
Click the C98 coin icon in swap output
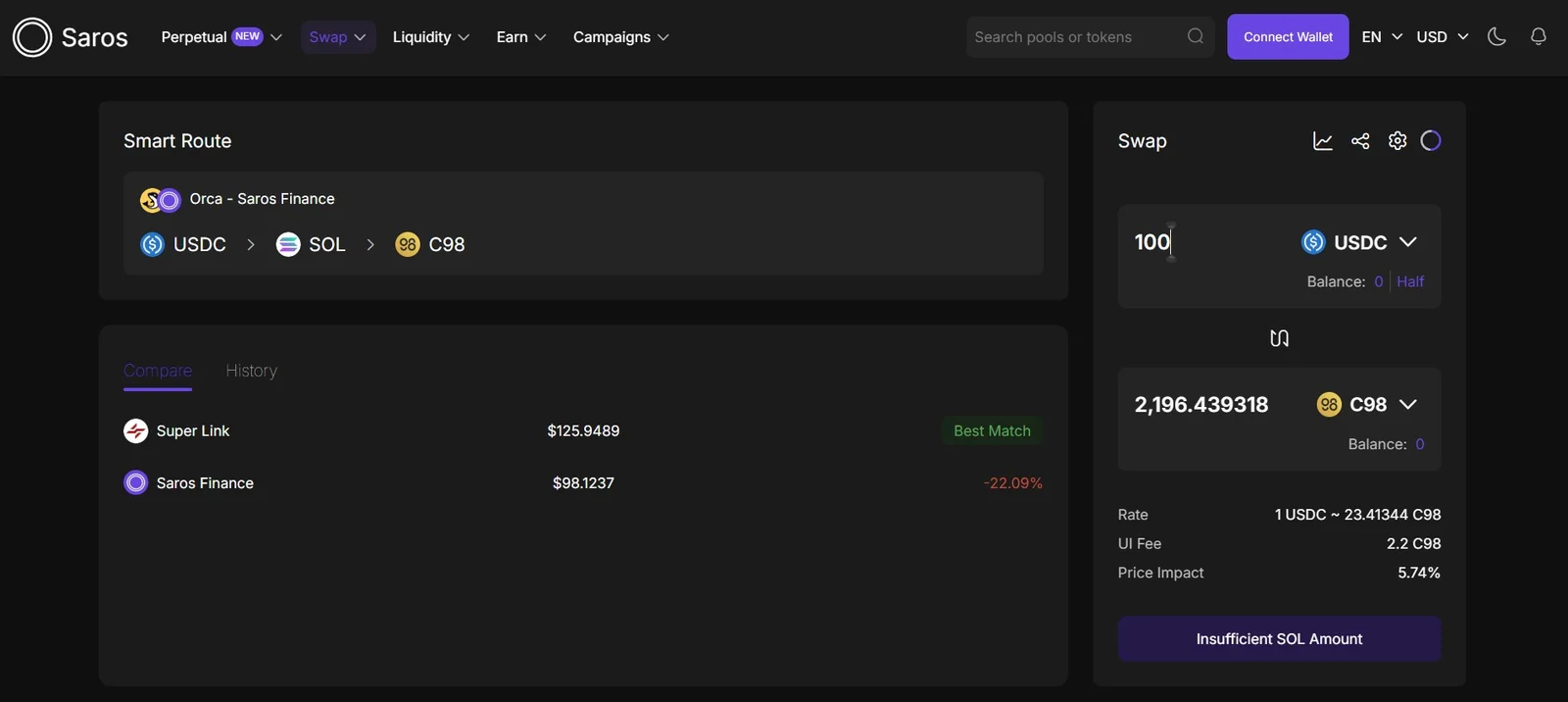[1329, 404]
